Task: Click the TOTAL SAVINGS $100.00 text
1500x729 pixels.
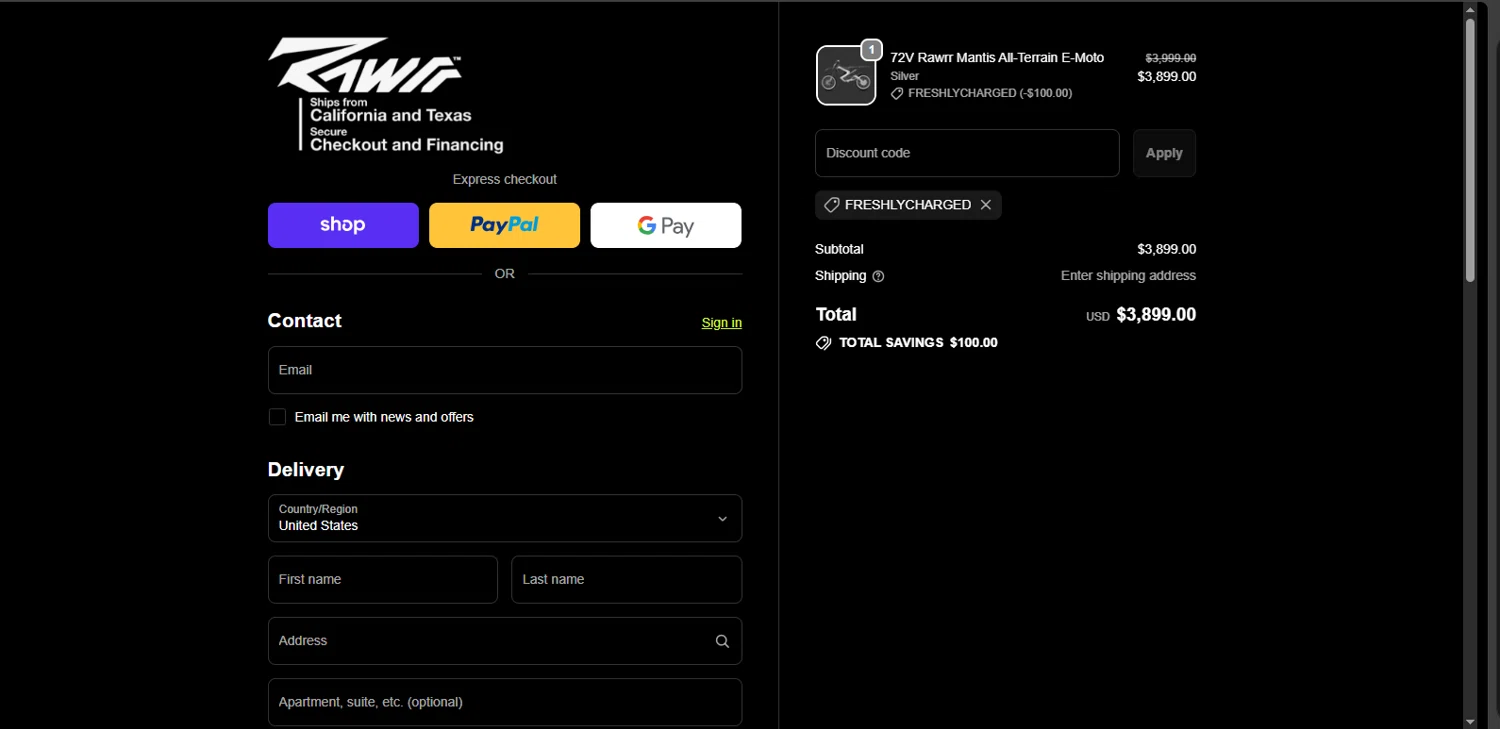Action: tap(918, 343)
